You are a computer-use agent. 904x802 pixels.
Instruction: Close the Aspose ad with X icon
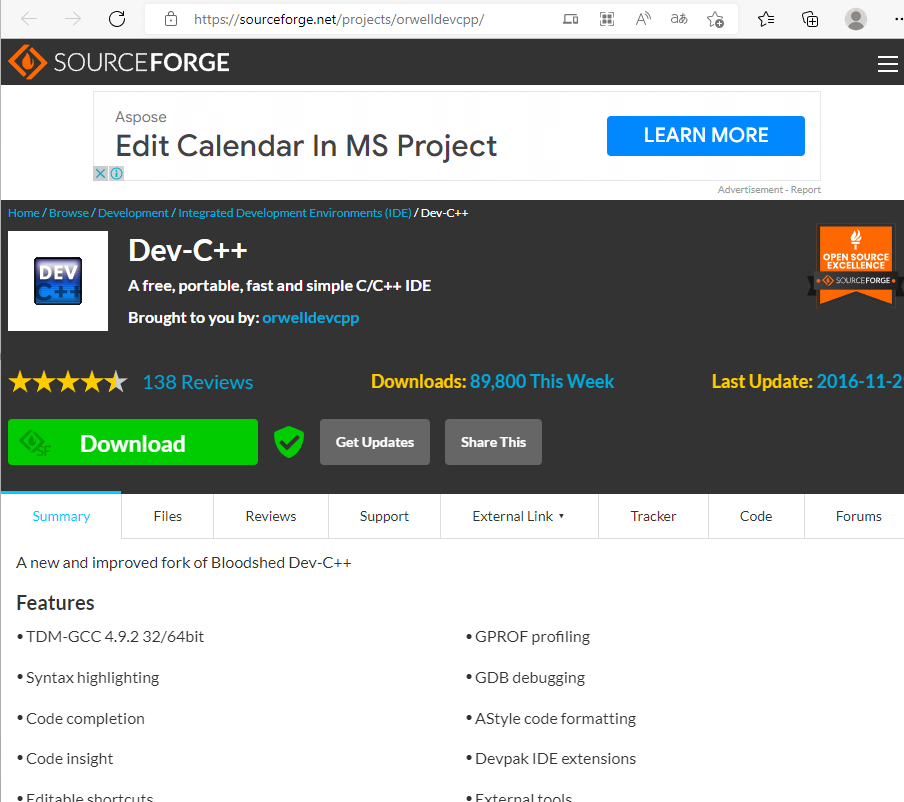tap(100, 174)
